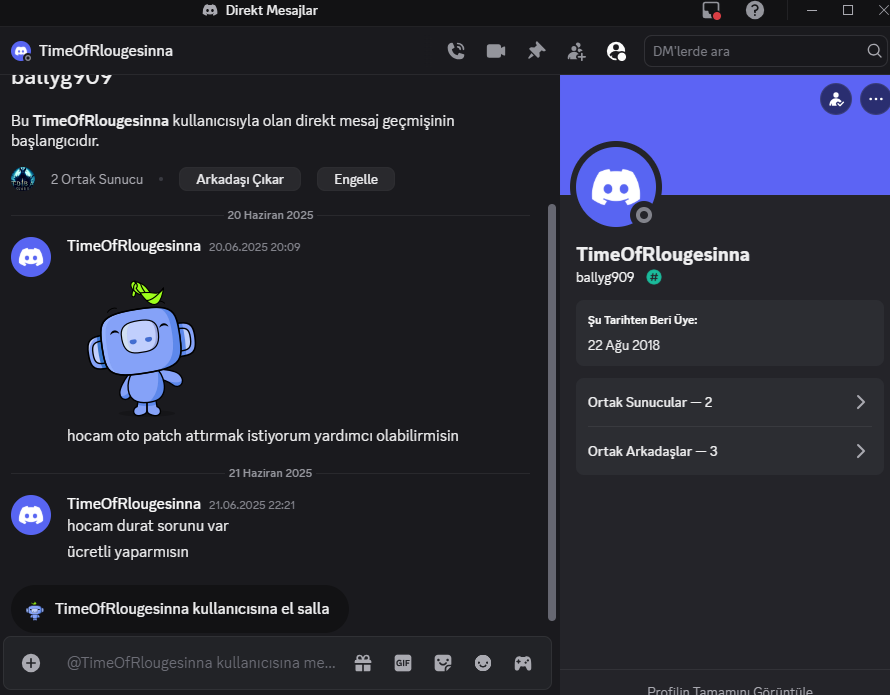Click the DM'lerde ara search field
Screen dimensions: 890x695
764,52
